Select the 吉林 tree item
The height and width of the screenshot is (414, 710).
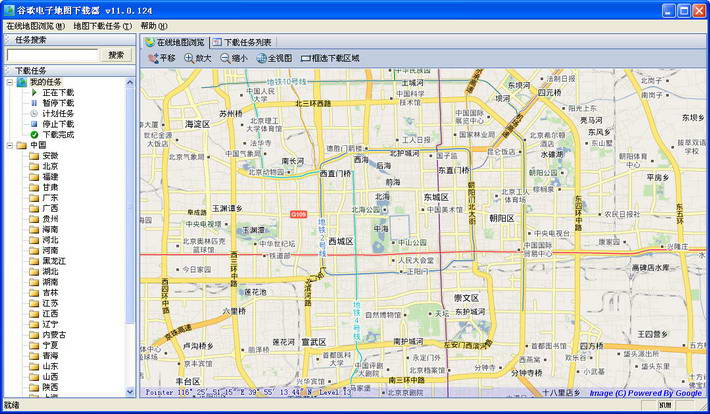50,293
